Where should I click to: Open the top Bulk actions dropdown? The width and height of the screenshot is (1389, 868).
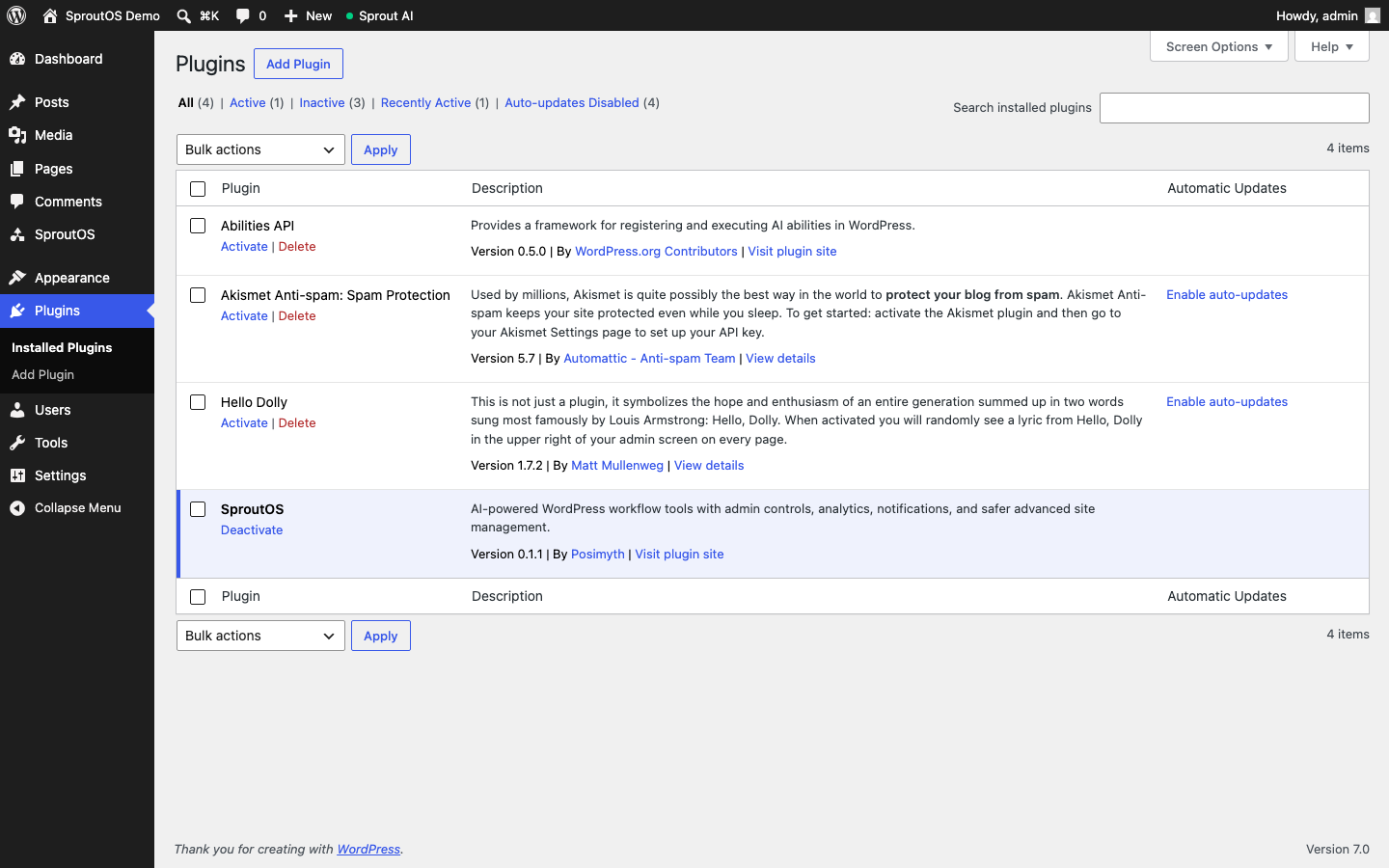[260, 149]
